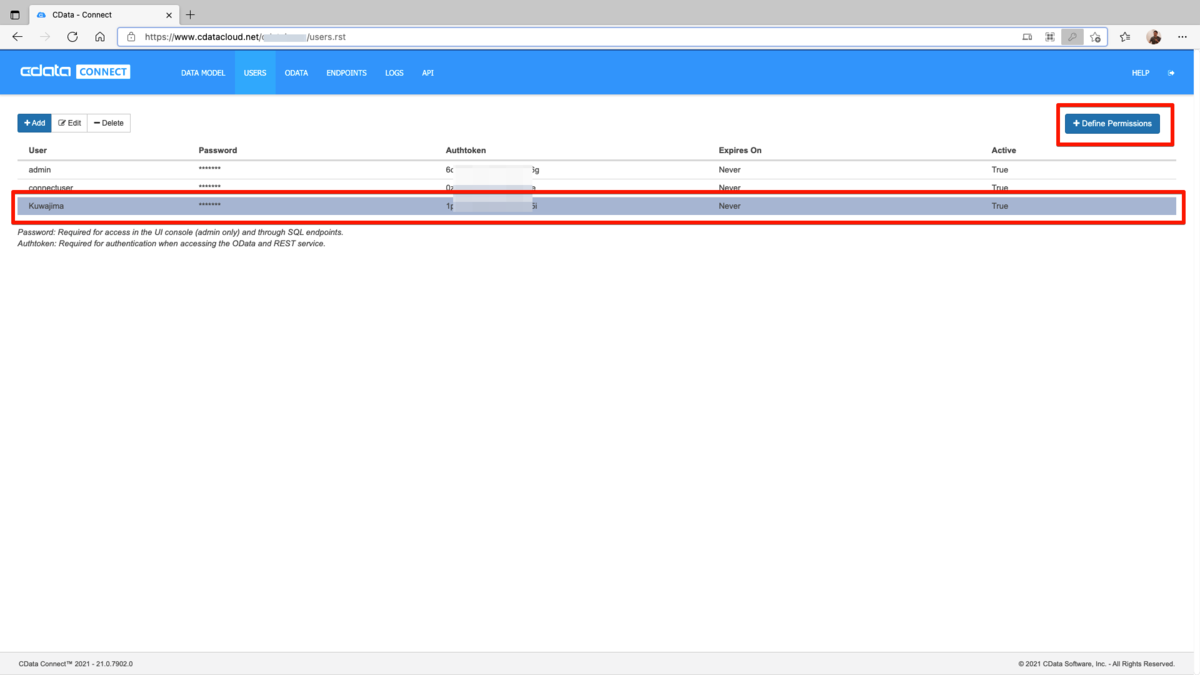Reload the page with refresh icon

[72, 37]
